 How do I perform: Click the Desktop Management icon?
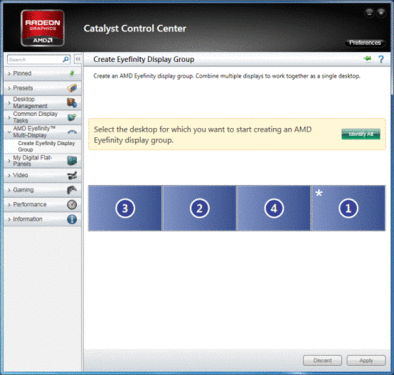click(72, 103)
